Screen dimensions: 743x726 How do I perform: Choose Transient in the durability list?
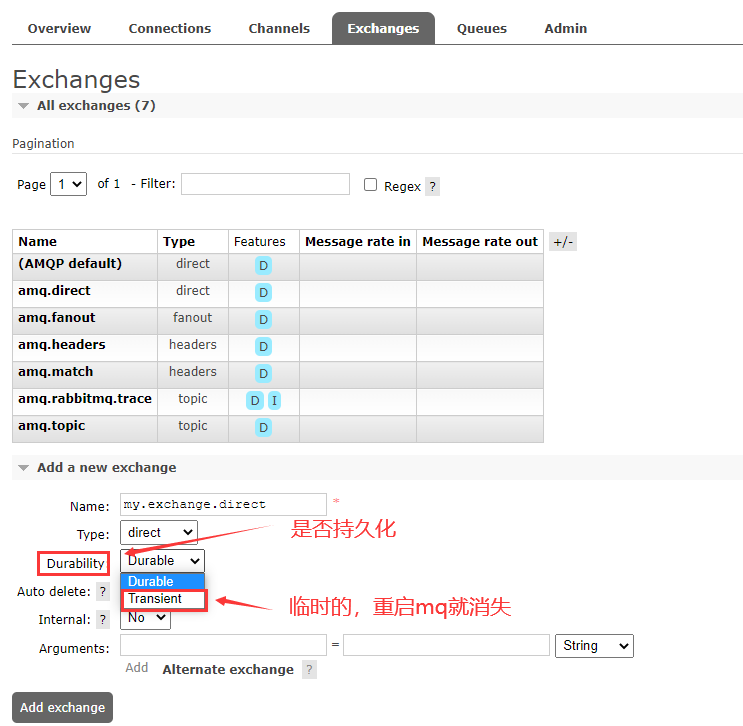164,599
